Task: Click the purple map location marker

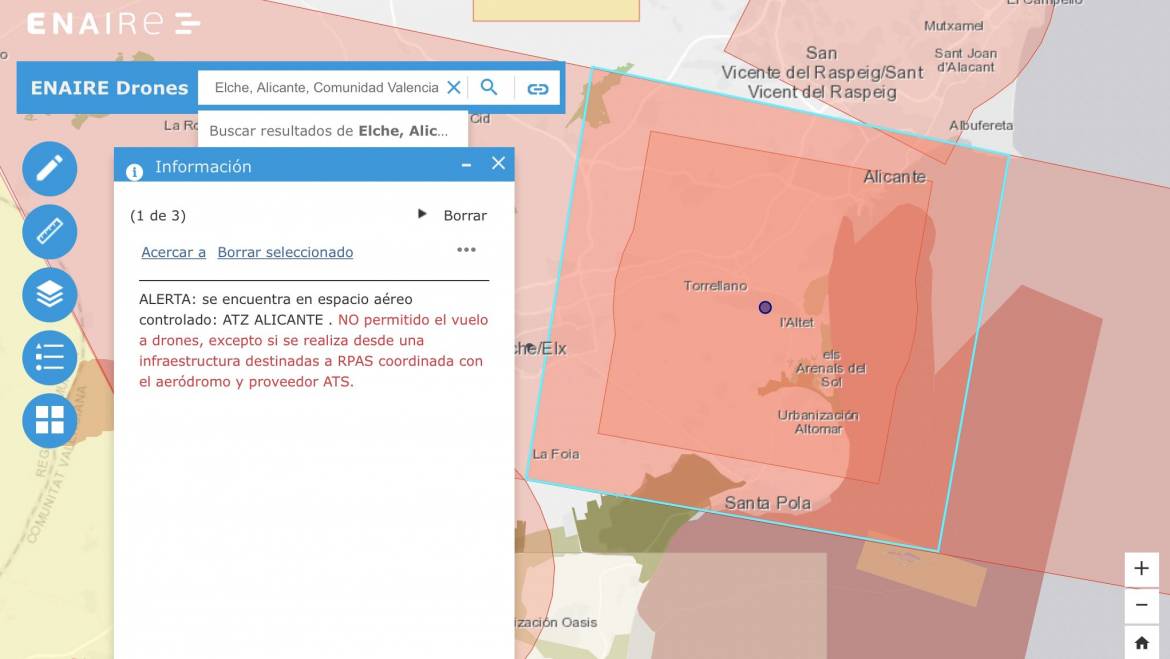Action: 765,307
